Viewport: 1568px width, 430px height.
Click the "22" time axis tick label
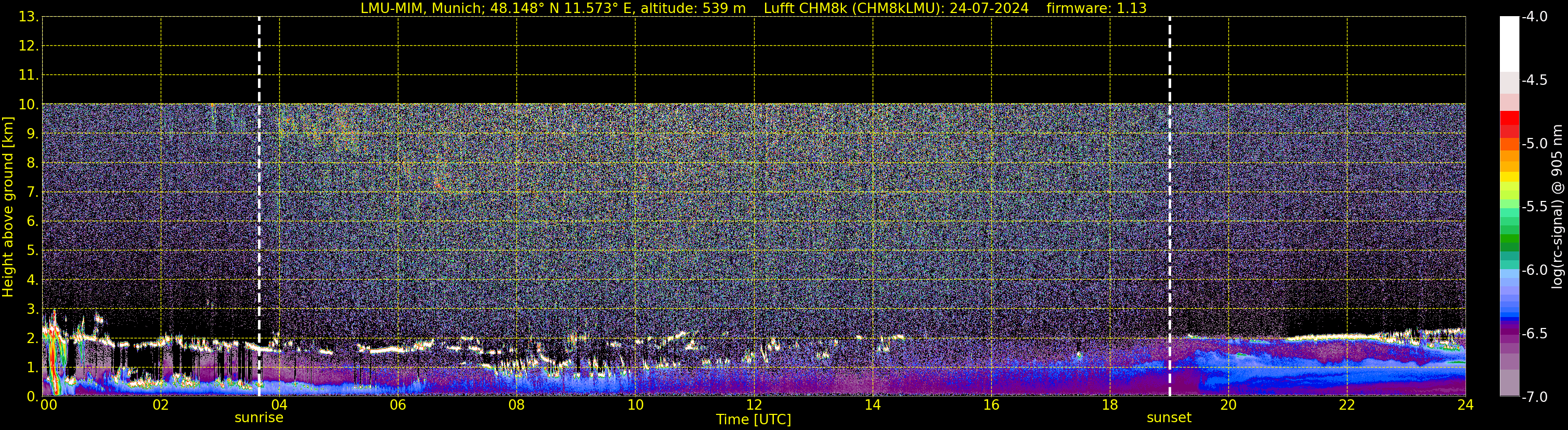(1347, 405)
